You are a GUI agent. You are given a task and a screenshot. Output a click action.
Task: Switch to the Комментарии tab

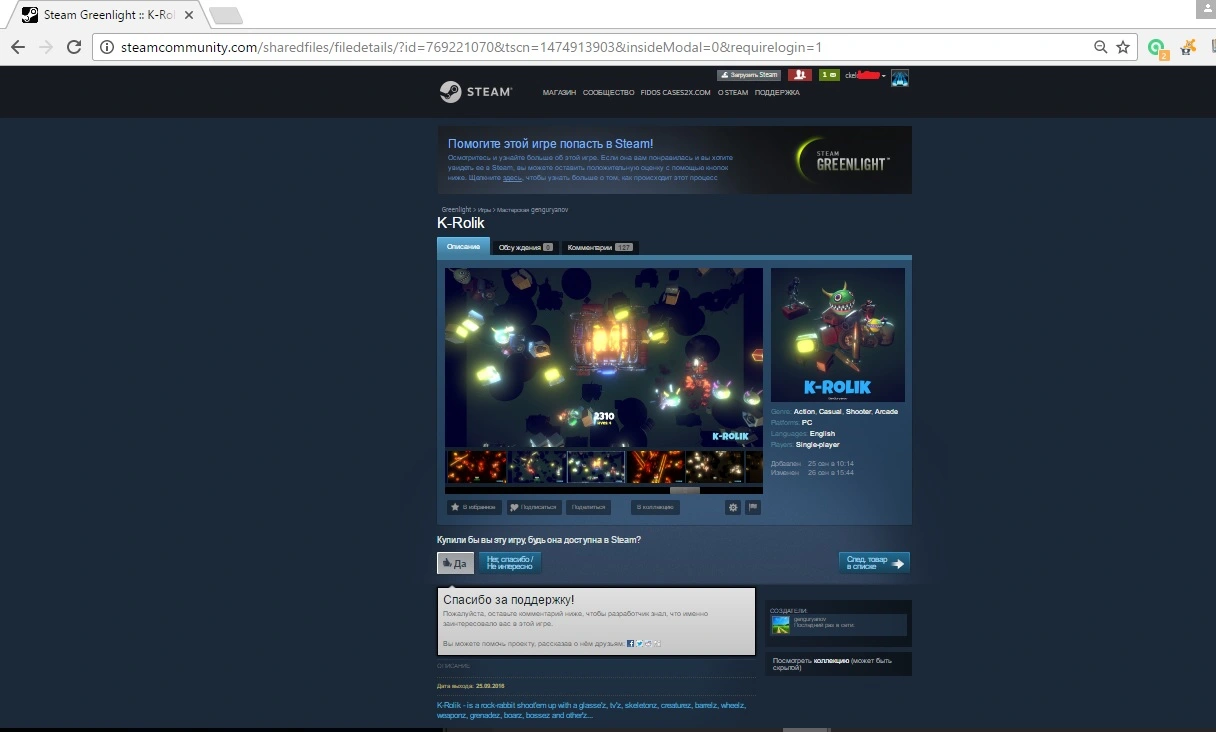[x=599, y=247]
